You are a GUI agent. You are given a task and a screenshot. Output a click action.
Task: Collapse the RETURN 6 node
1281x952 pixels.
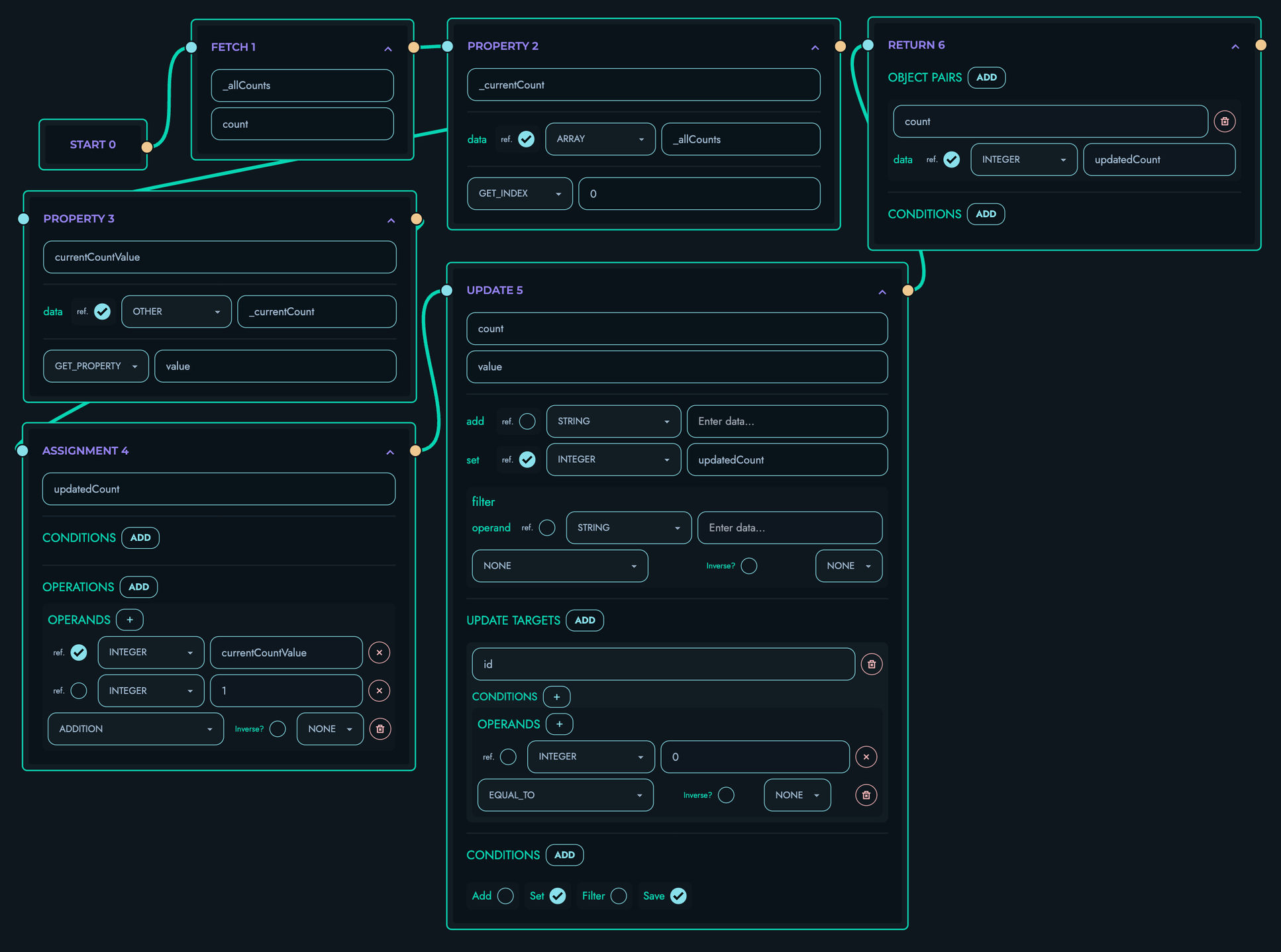pos(1235,47)
